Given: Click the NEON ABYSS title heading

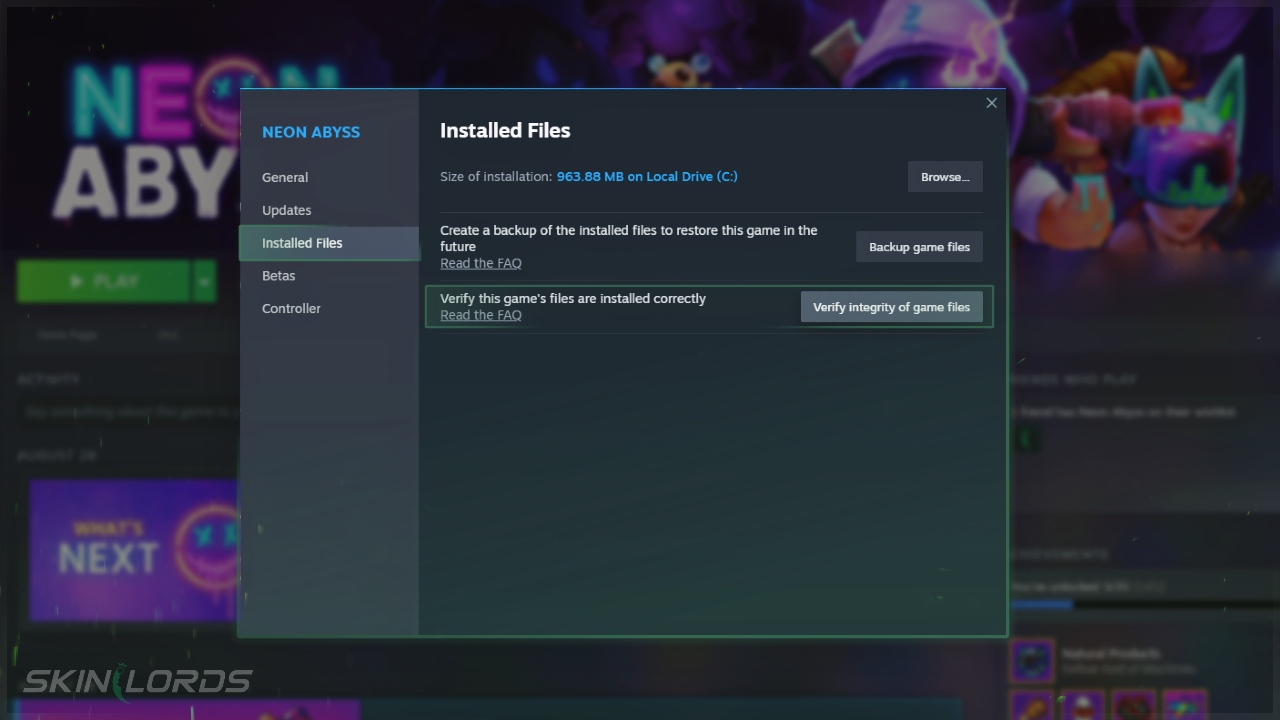Looking at the screenshot, I should point(311,132).
